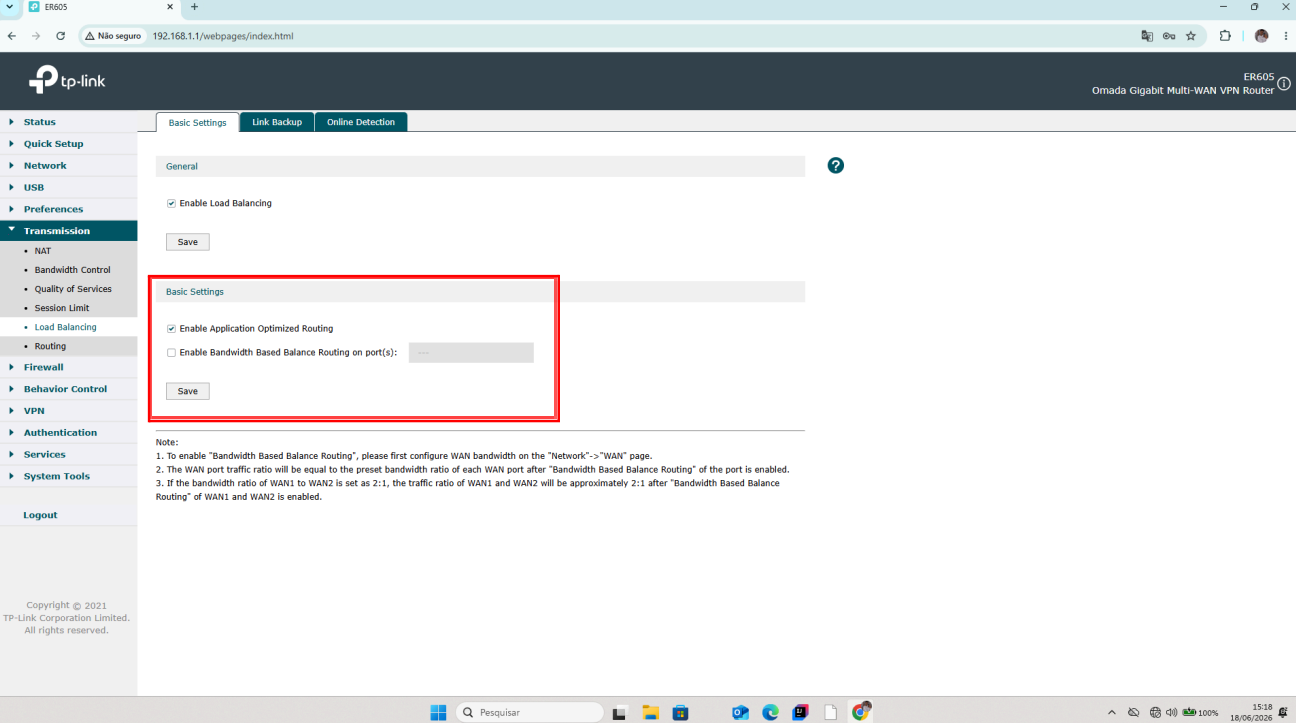The width and height of the screenshot is (1296, 723).
Task: Open Chrome translate page icon
Action: point(1147,36)
